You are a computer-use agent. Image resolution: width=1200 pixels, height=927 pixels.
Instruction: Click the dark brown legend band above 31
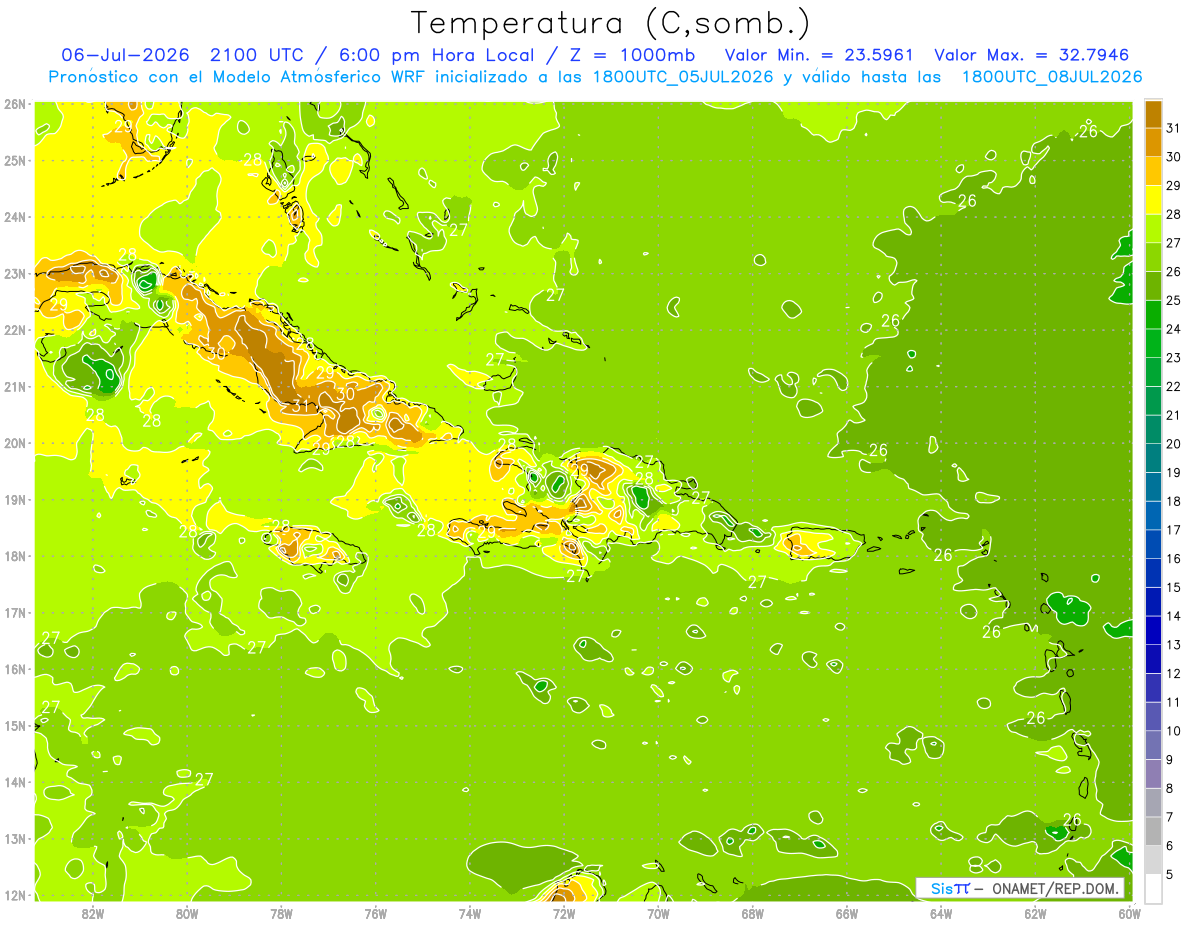tap(1153, 113)
